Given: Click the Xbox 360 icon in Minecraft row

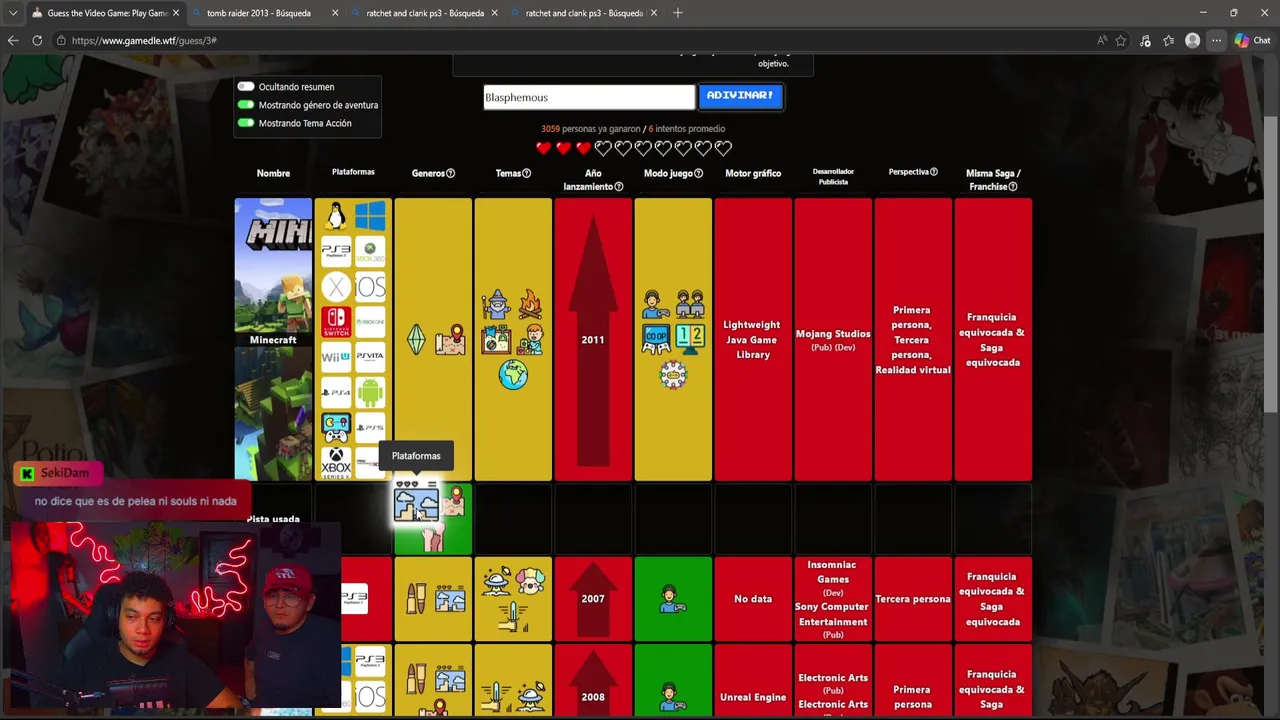Looking at the screenshot, I should (370, 251).
